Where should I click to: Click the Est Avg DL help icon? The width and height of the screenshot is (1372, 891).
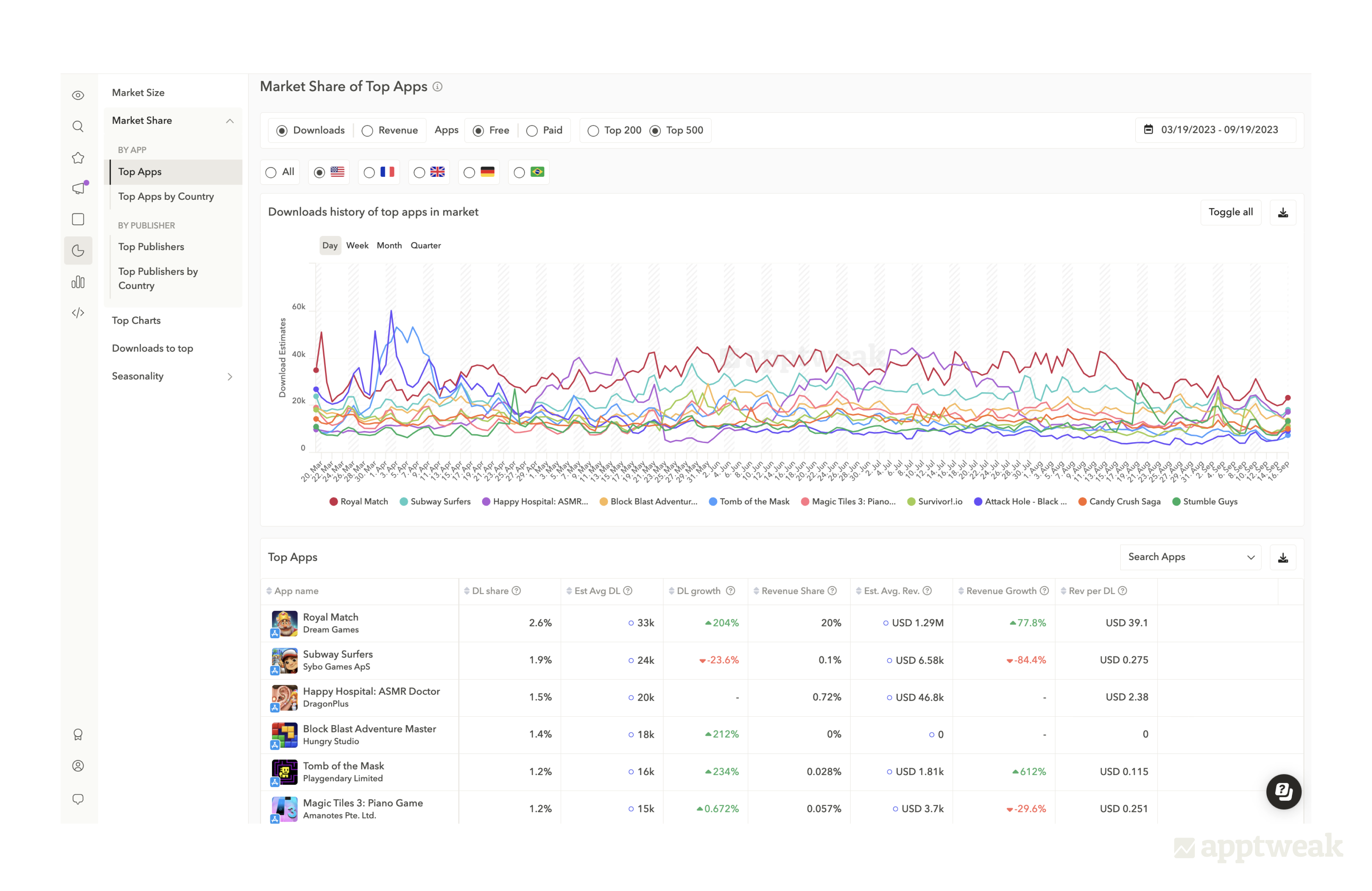click(x=628, y=591)
